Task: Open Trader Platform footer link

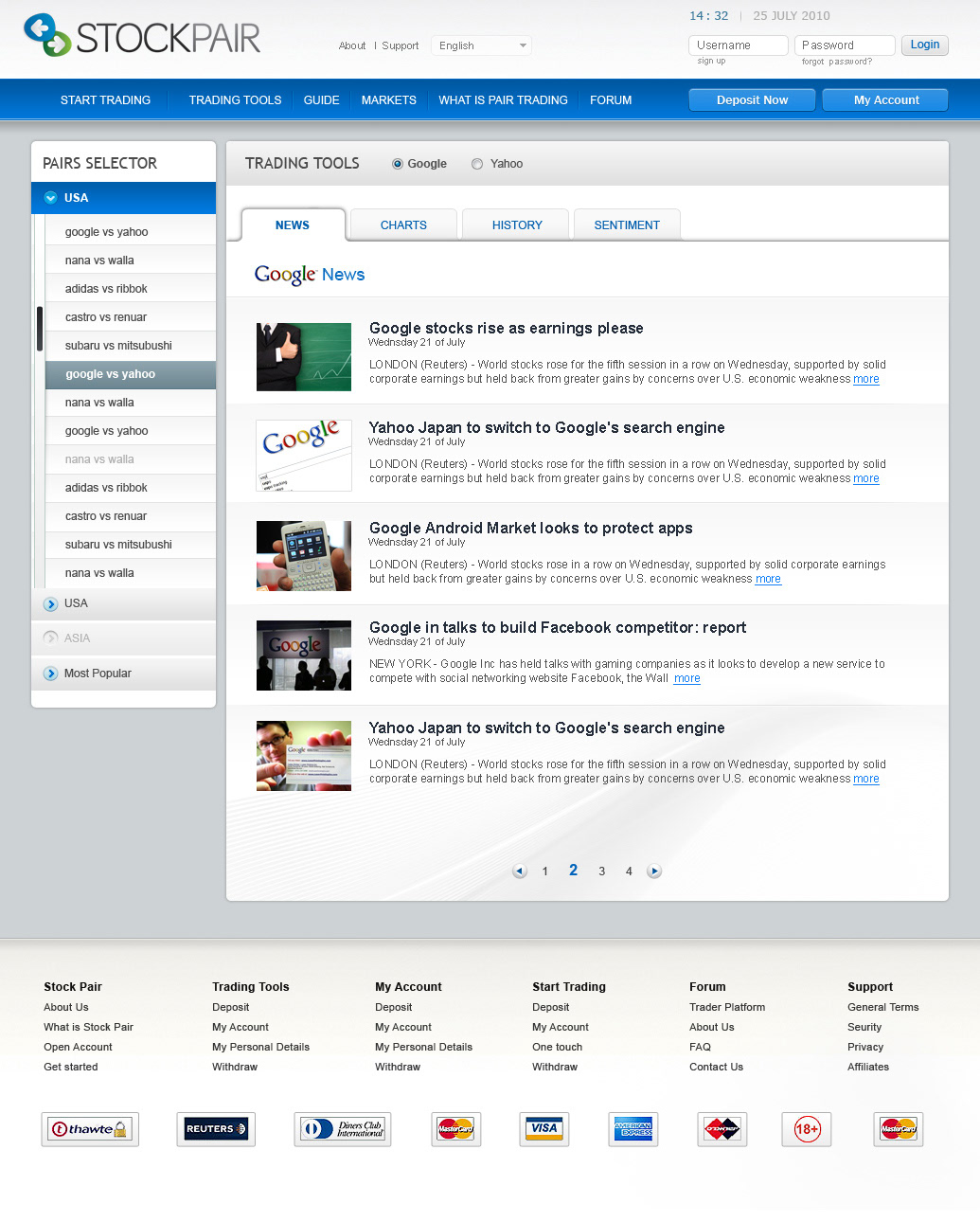Action: tap(727, 1008)
